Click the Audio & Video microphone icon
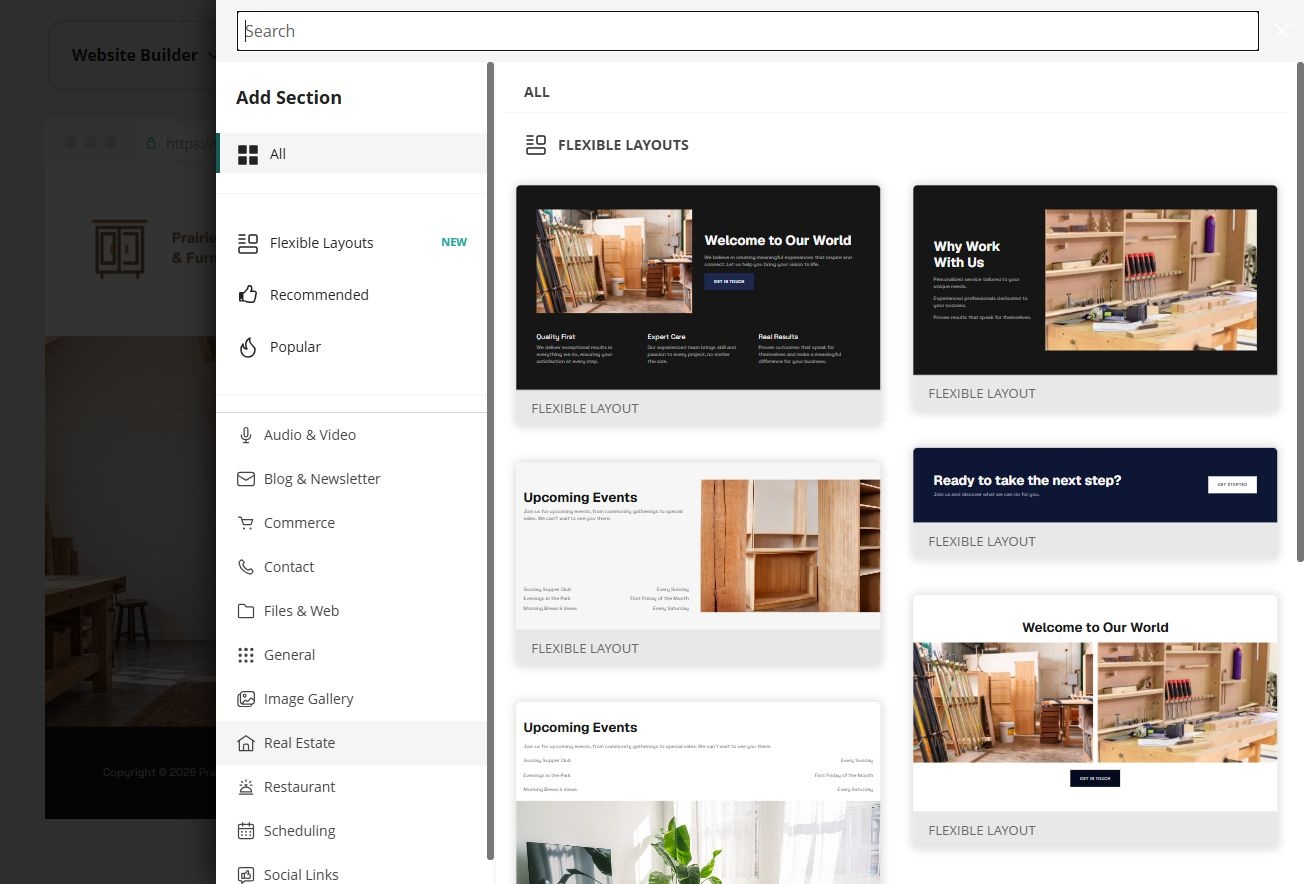The image size is (1304, 884). (x=246, y=435)
